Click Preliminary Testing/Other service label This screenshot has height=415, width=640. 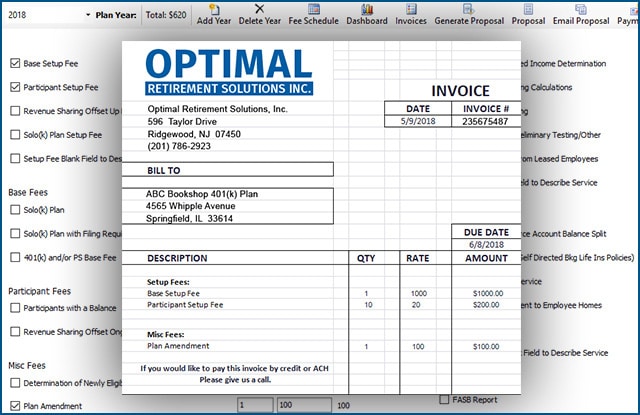coord(560,135)
